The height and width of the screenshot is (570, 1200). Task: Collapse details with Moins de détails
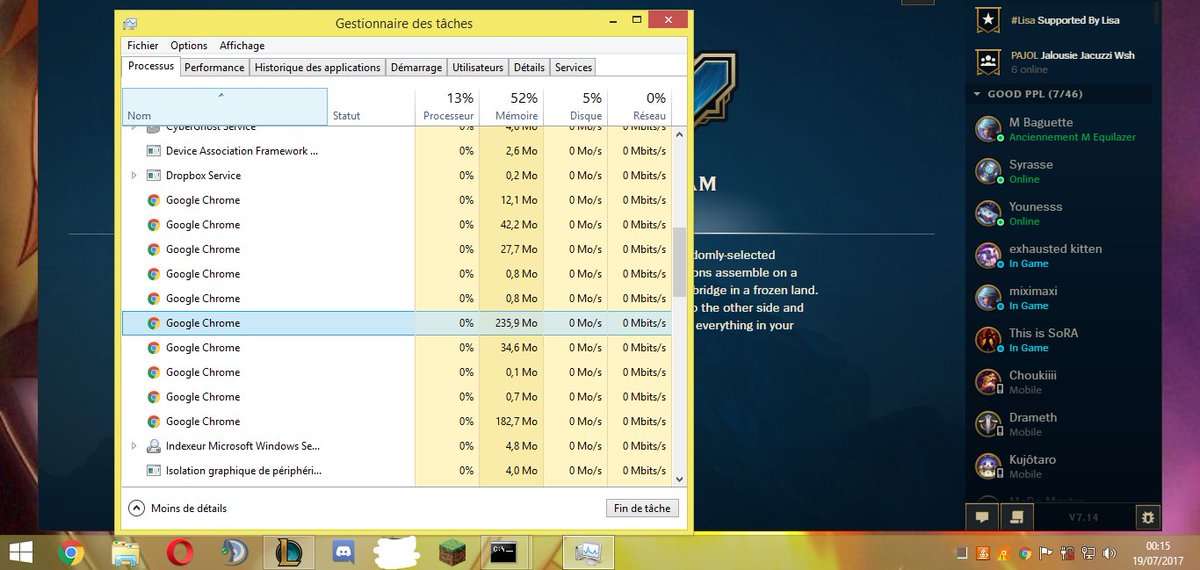(178, 508)
